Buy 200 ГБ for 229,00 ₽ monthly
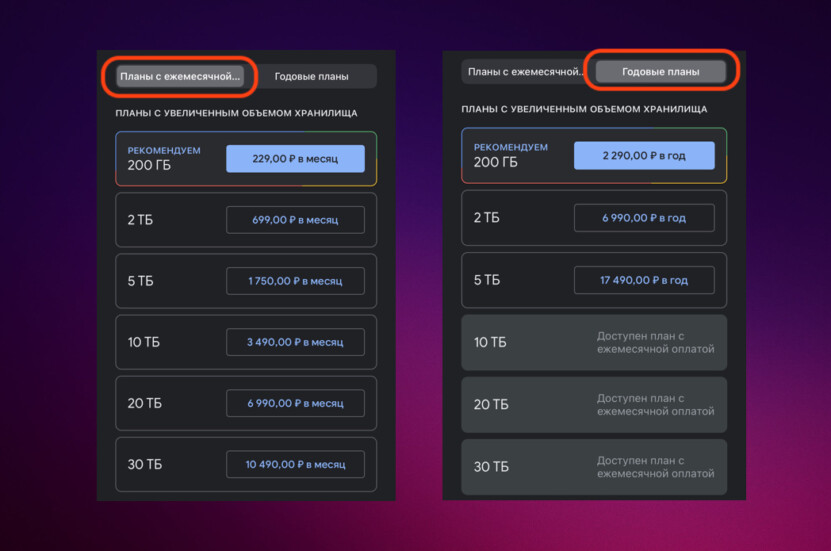The width and height of the screenshot is (831, 551). 295,159
